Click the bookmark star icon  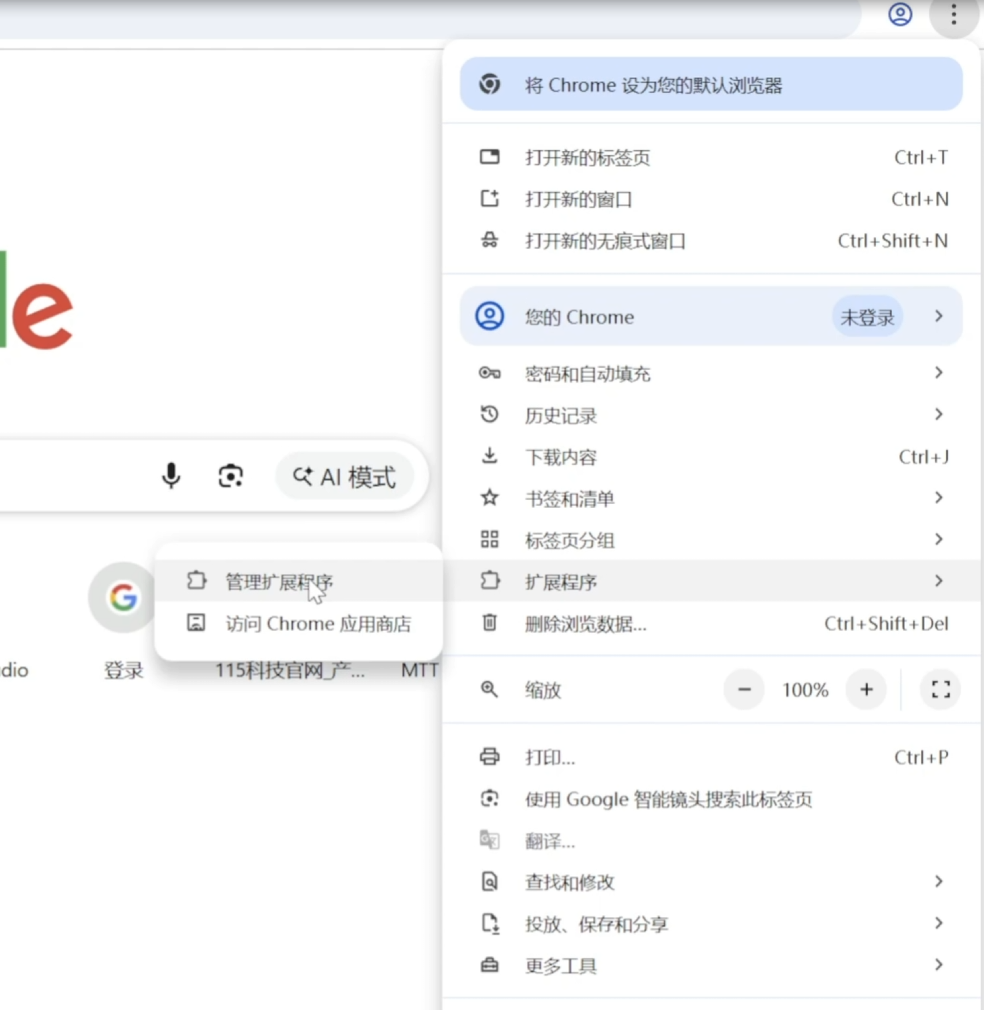click(x=489, y=497)
